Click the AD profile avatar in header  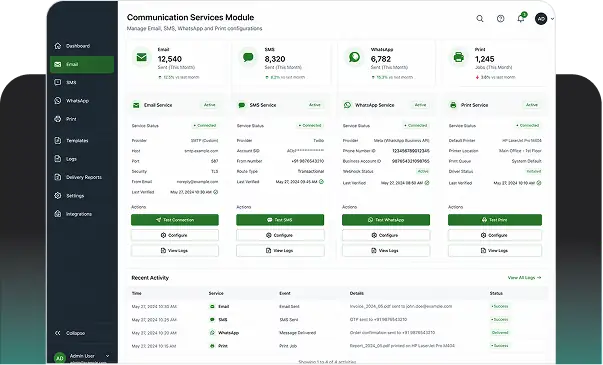pyautogui.click(x=541, y=18)
